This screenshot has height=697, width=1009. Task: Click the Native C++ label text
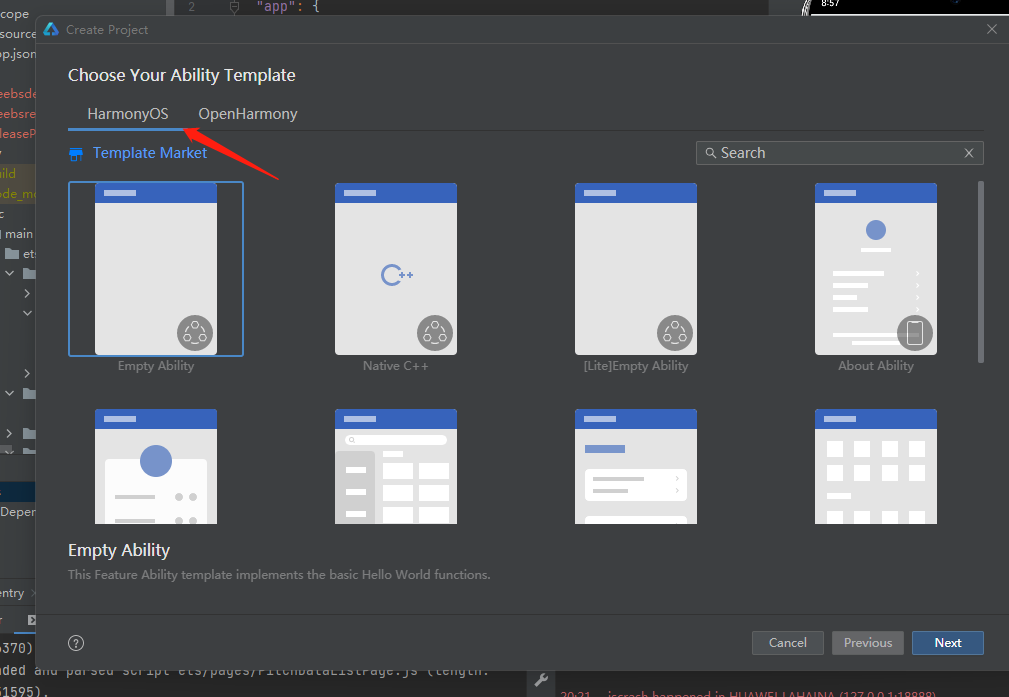396,366
